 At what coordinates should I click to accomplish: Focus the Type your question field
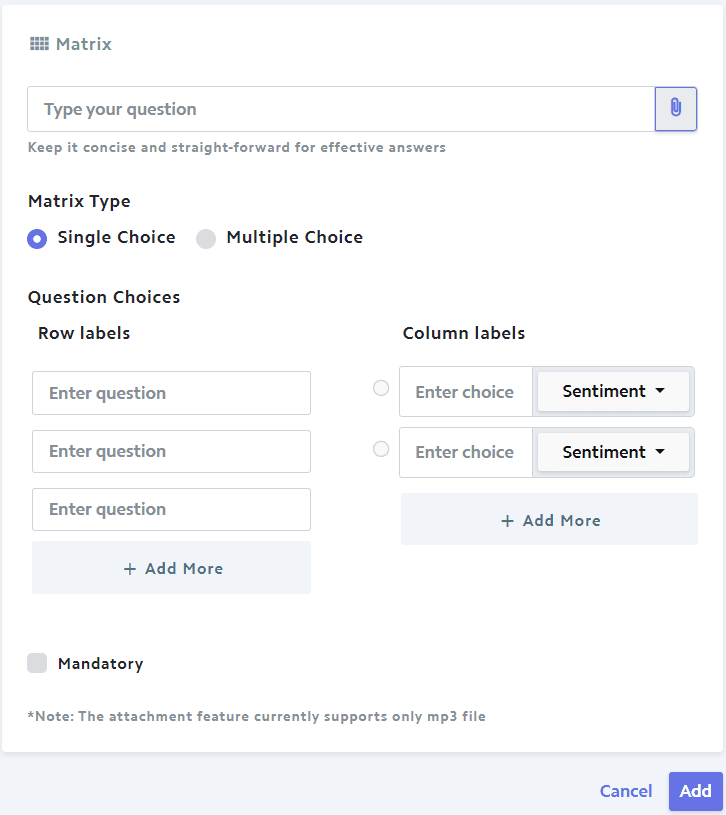pyautogui.click(x=341, y=109)
